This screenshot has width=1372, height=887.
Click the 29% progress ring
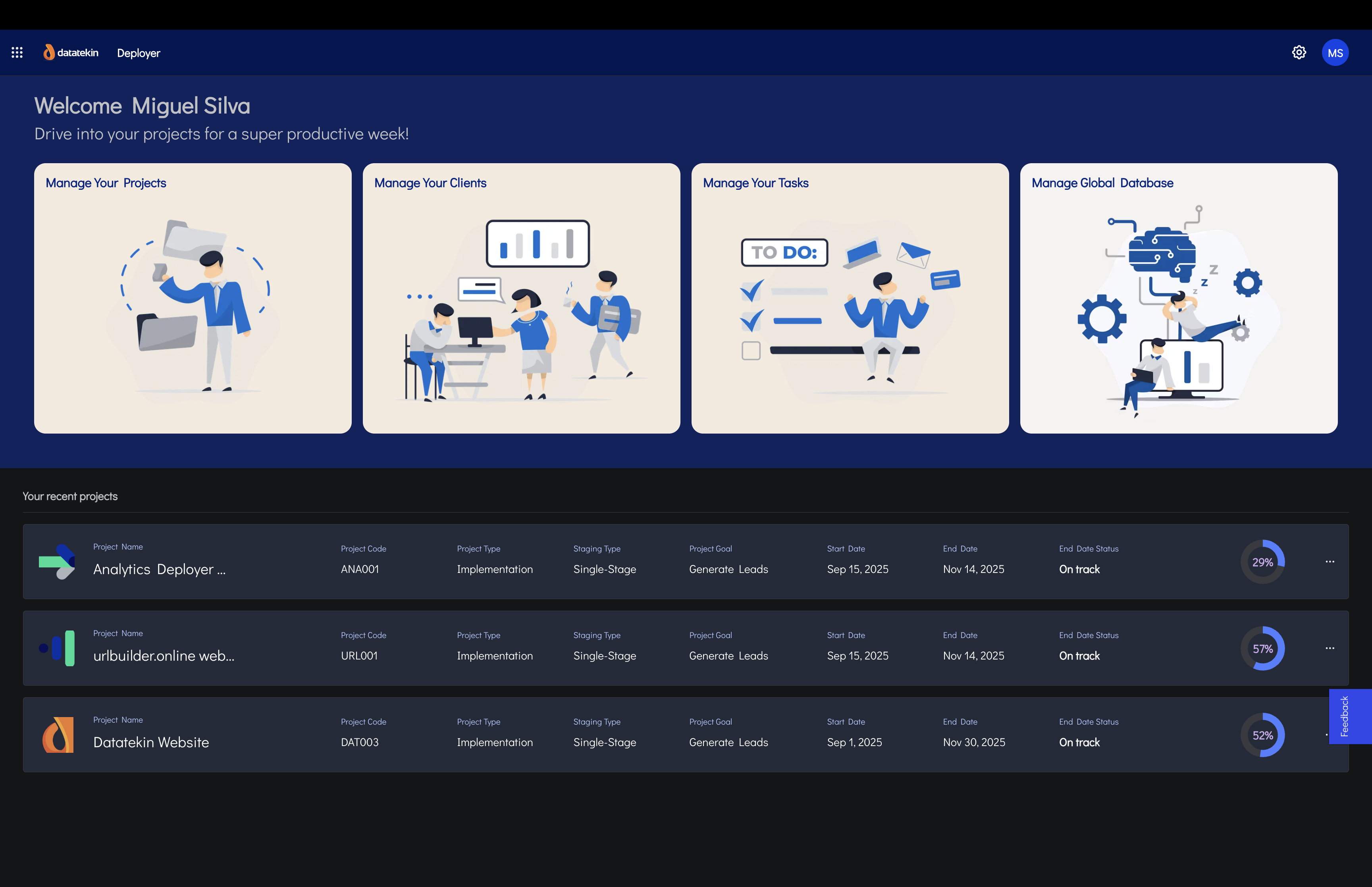1262,561
